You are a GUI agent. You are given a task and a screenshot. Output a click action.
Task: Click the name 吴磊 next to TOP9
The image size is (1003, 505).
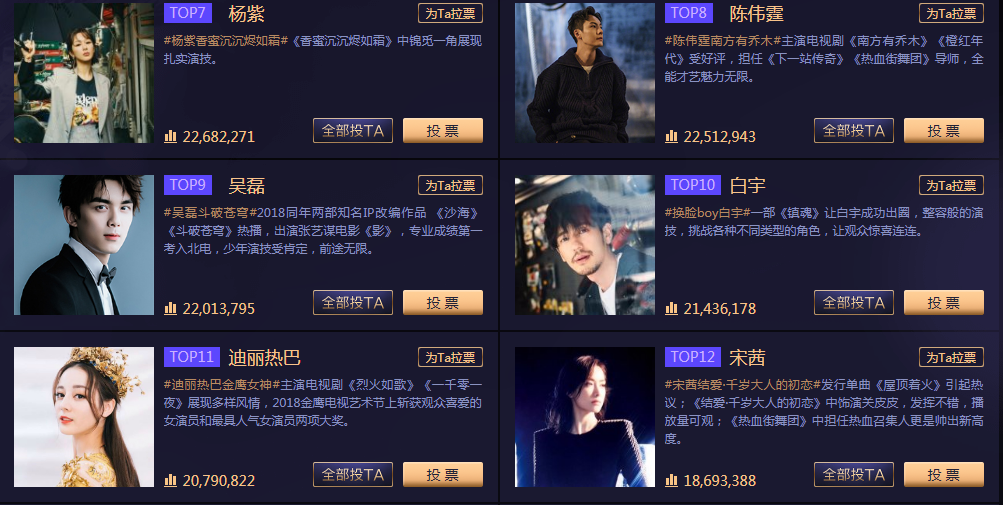coord(246,186)
